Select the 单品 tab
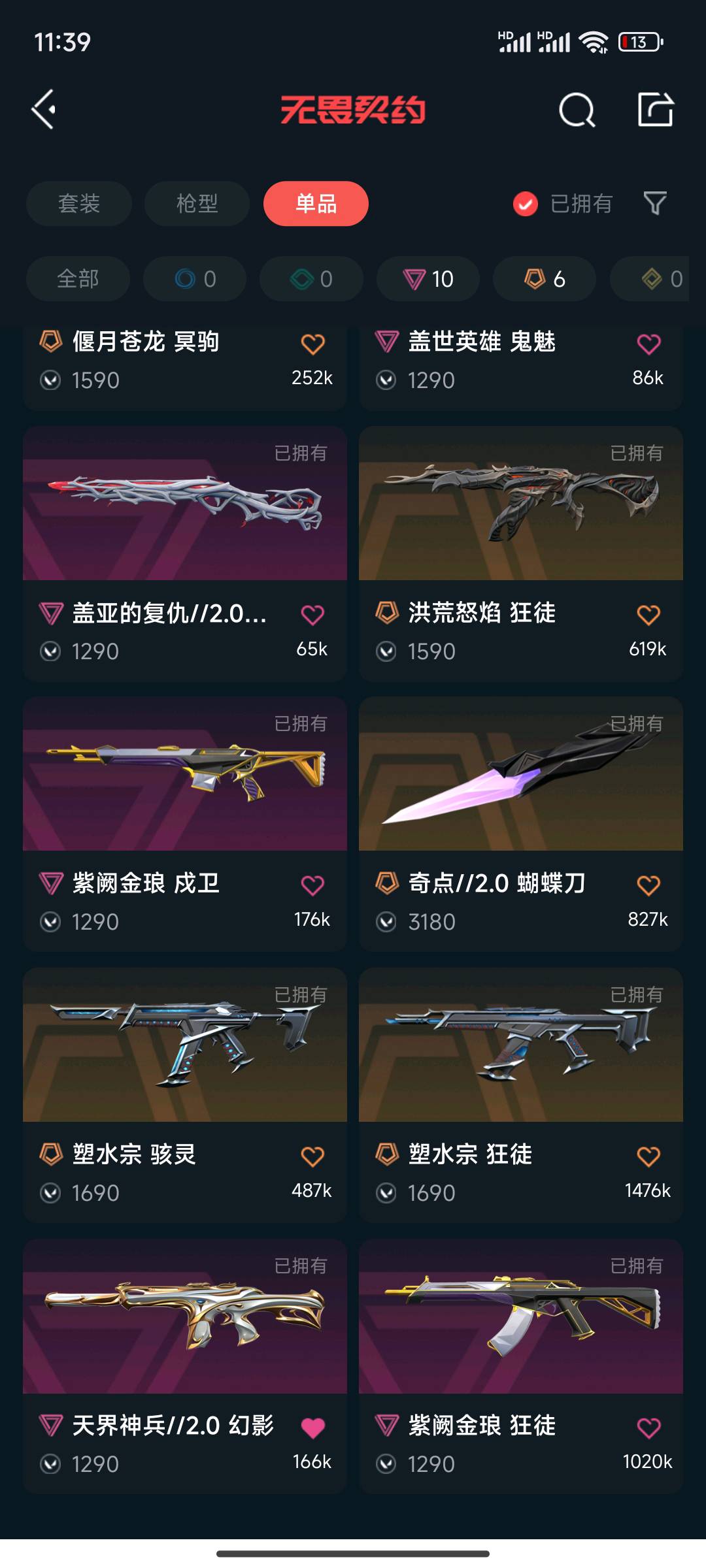 tap(316, 204)
